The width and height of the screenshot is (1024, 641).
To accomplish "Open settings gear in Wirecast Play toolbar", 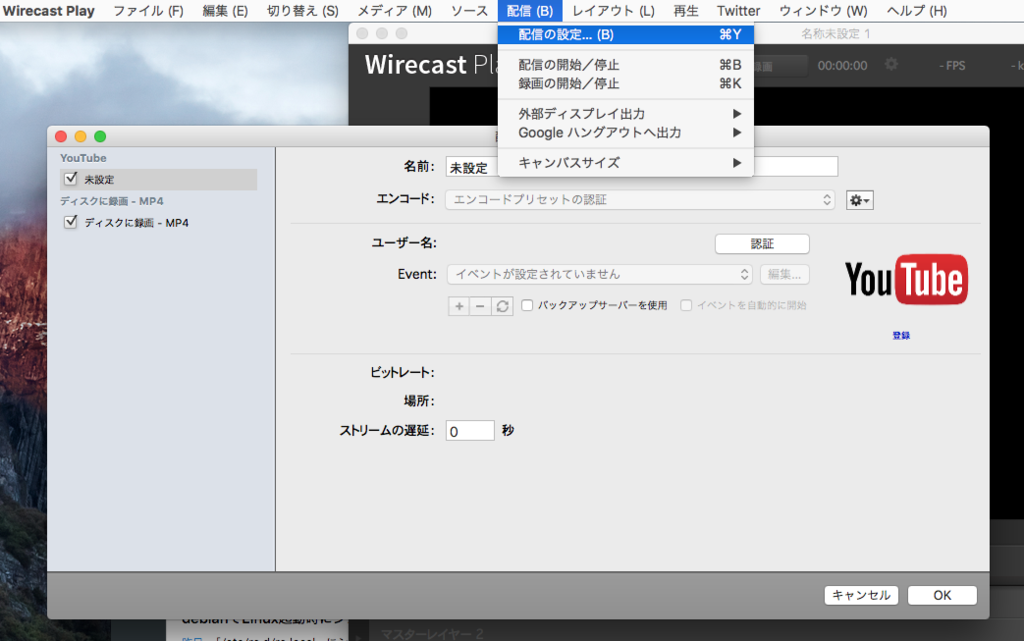I will pyautogui.click(x=891, y=64).
